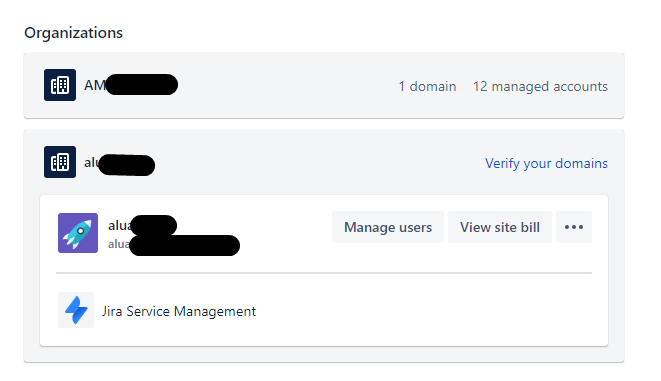Click the Jira Service Management product name
This screenshot has height=381, width=661.
coord(179,311)
